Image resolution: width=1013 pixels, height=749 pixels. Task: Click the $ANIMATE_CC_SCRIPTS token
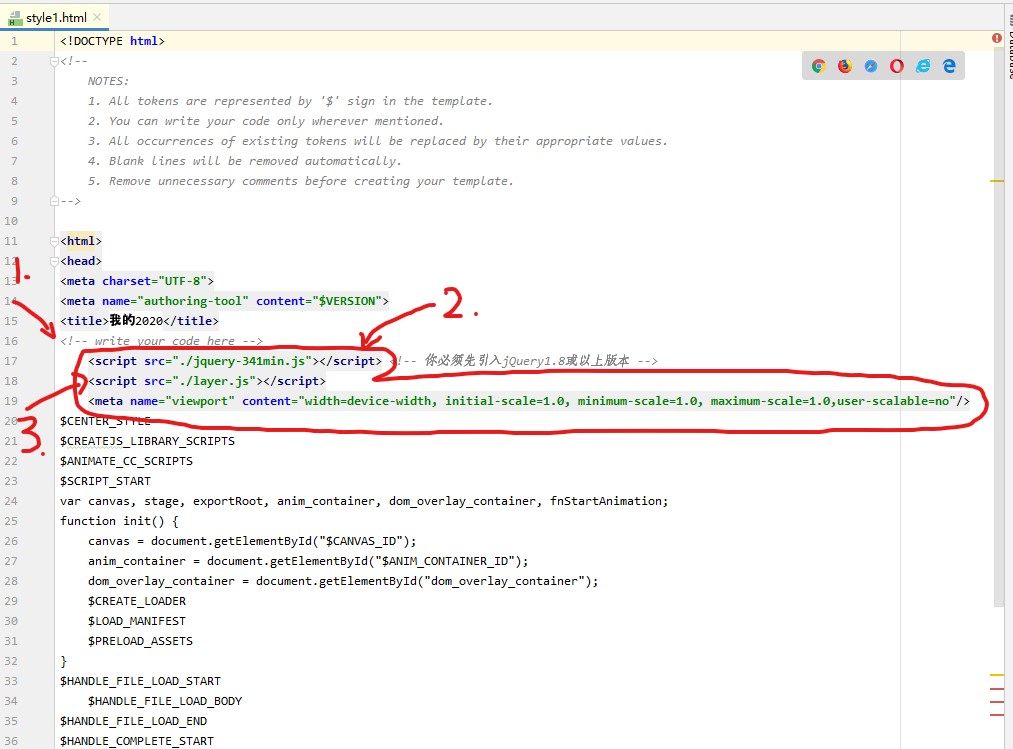pyautogui.click(x=127, y=461)
